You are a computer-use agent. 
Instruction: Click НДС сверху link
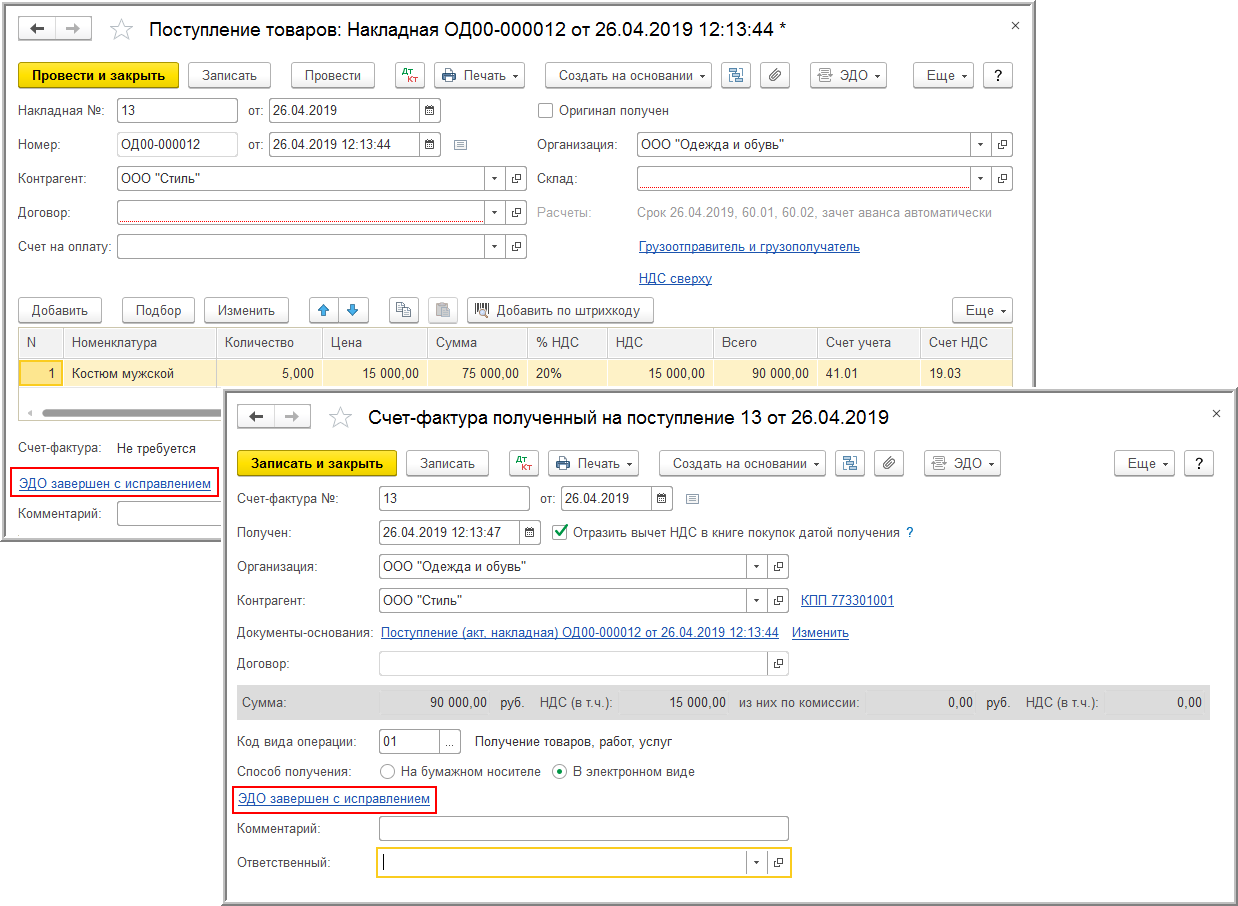tap(675, 279)
